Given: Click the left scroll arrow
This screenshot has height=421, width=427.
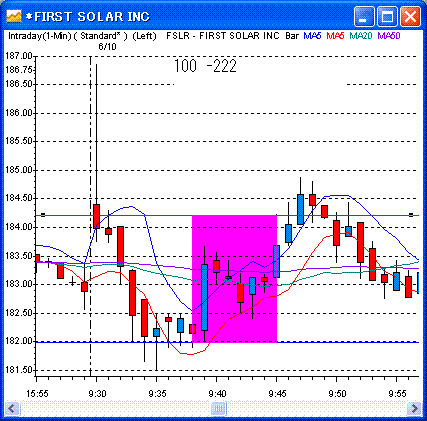Looking at the screenshot, I should coord(13,408).
